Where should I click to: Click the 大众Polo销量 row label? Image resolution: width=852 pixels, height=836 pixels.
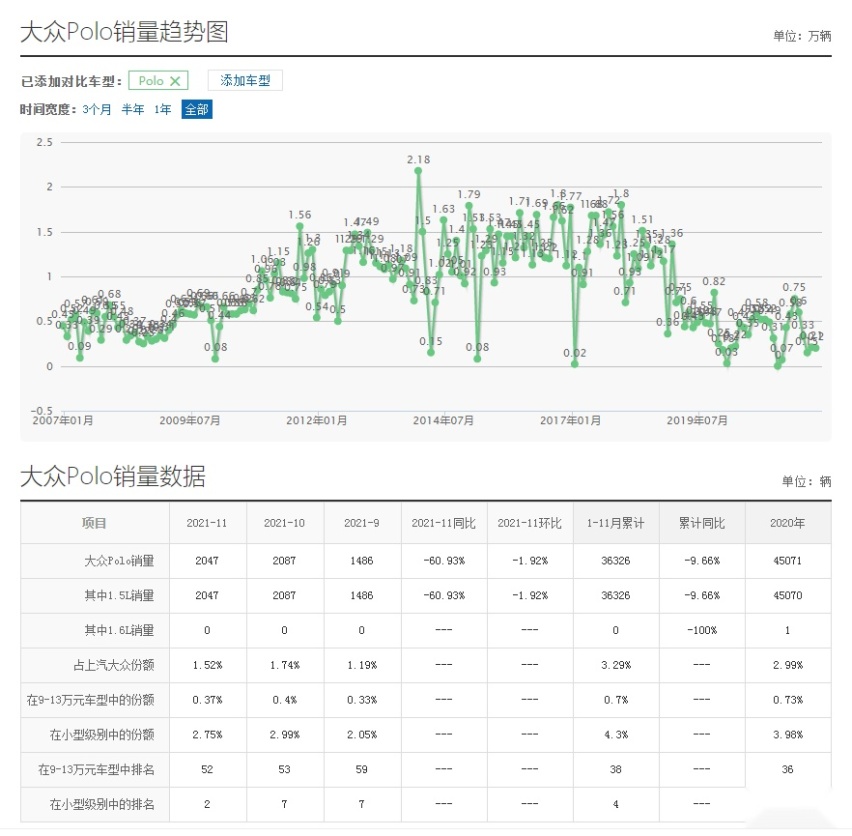click(119, 561)
